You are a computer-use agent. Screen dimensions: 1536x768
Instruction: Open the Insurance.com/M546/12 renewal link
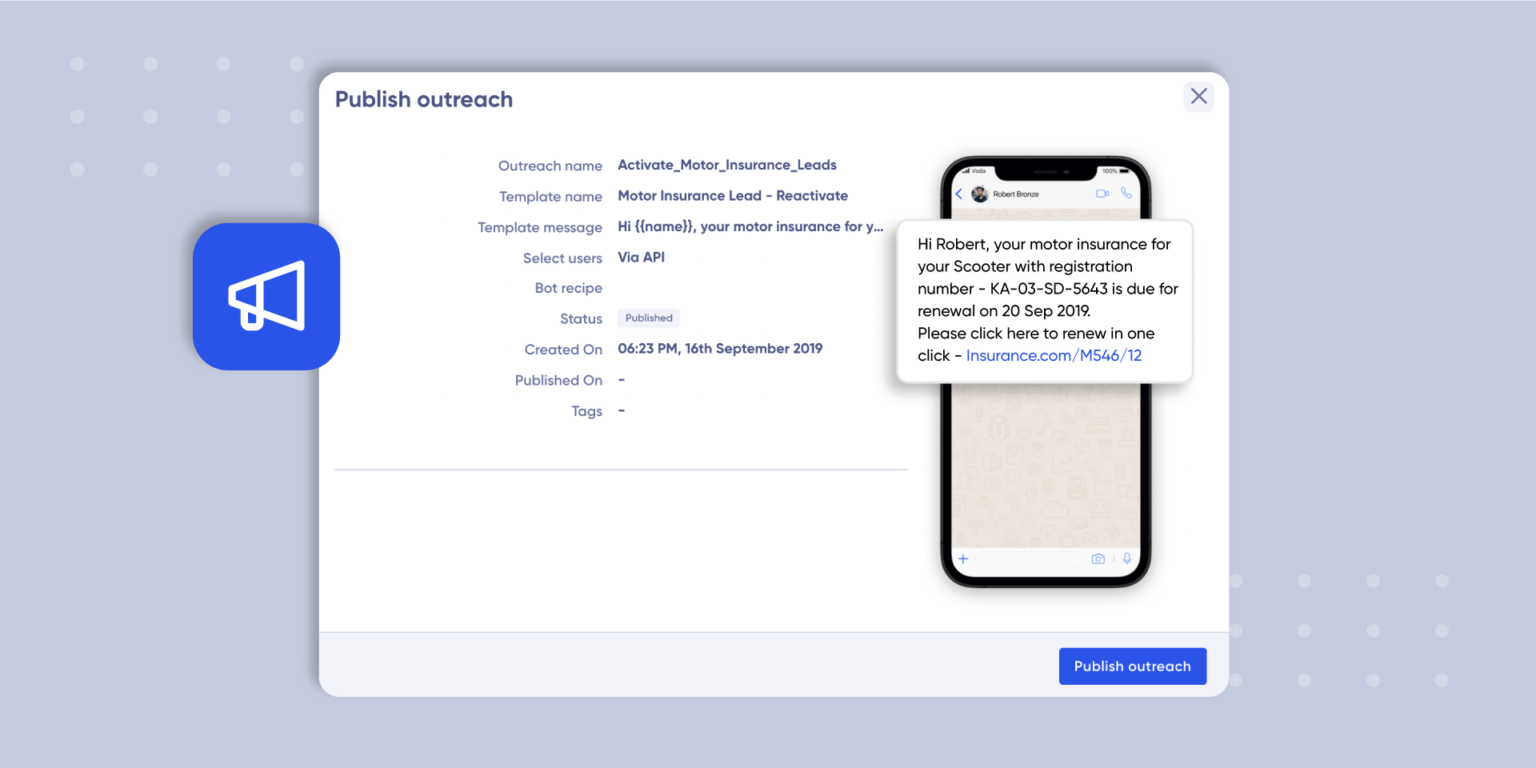(1053, 355)
